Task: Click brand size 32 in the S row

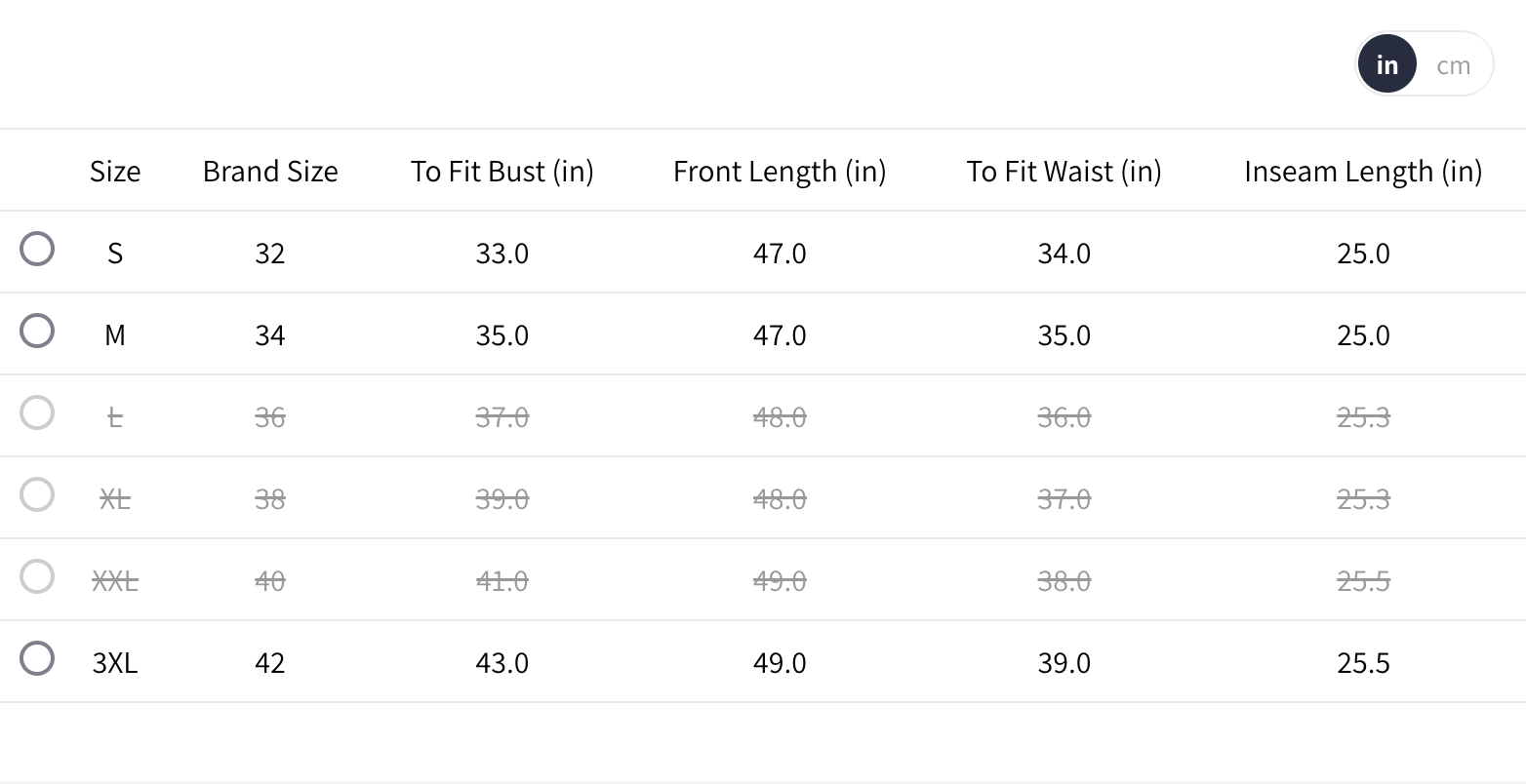Action: [x=270, y=254]
